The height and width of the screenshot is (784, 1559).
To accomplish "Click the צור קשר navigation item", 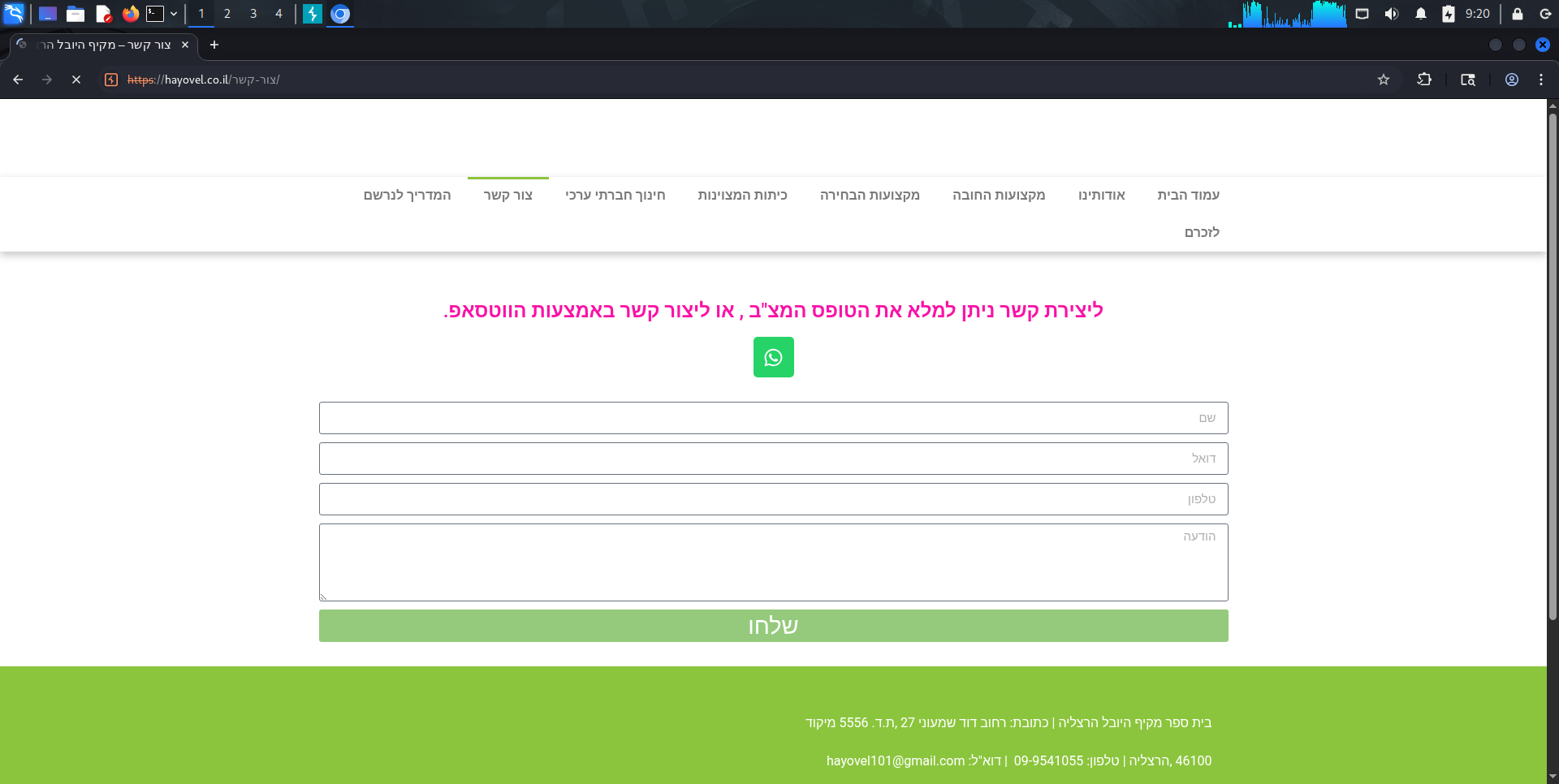I will (x=508, y=195).
